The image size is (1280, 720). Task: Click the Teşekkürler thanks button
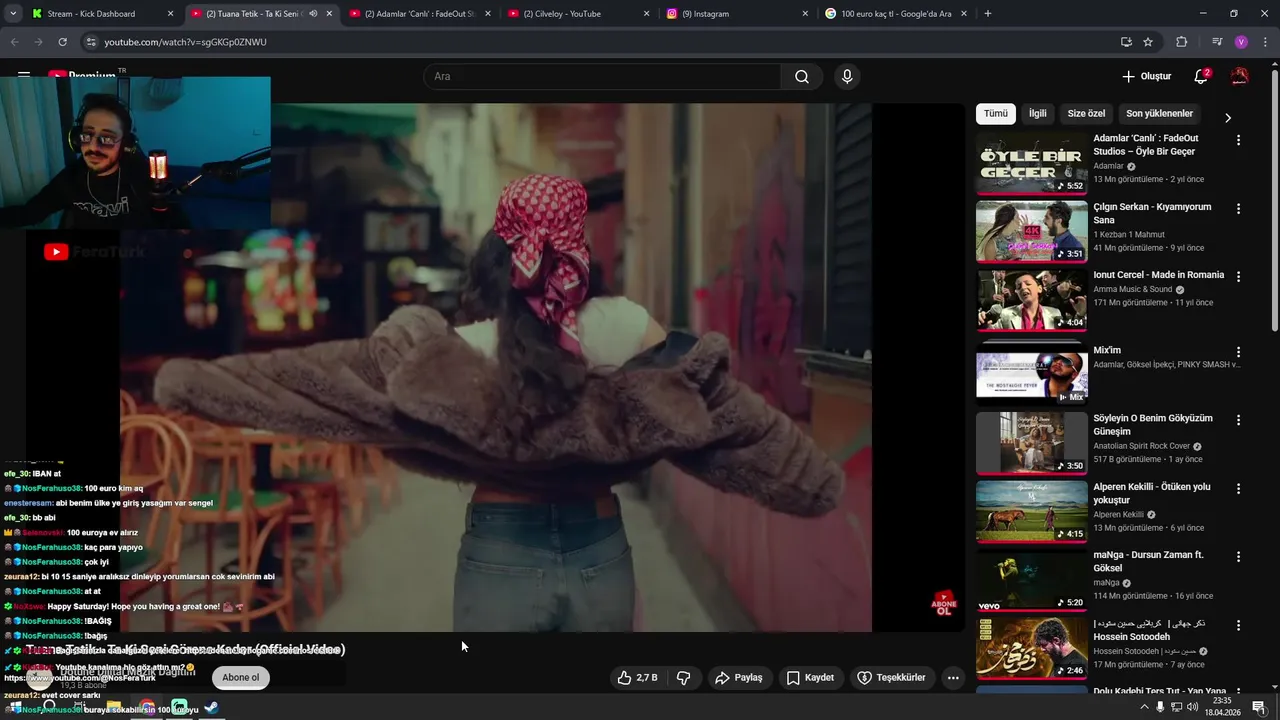(x=892, y=677)
